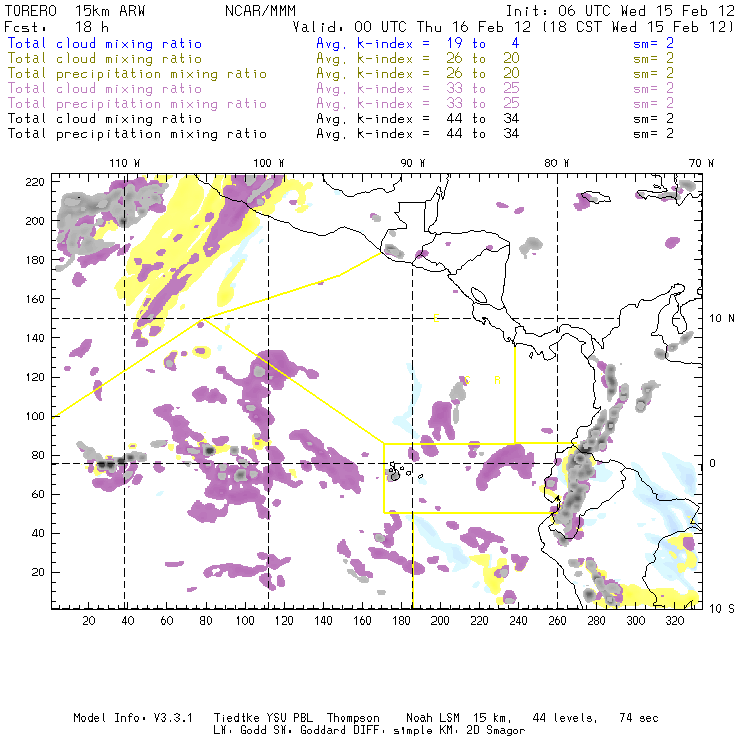This screenshot has width=740, height=740.
Task: Click the "80 W" longitude label
Action: pyautogui.click(x=556, y=163)
